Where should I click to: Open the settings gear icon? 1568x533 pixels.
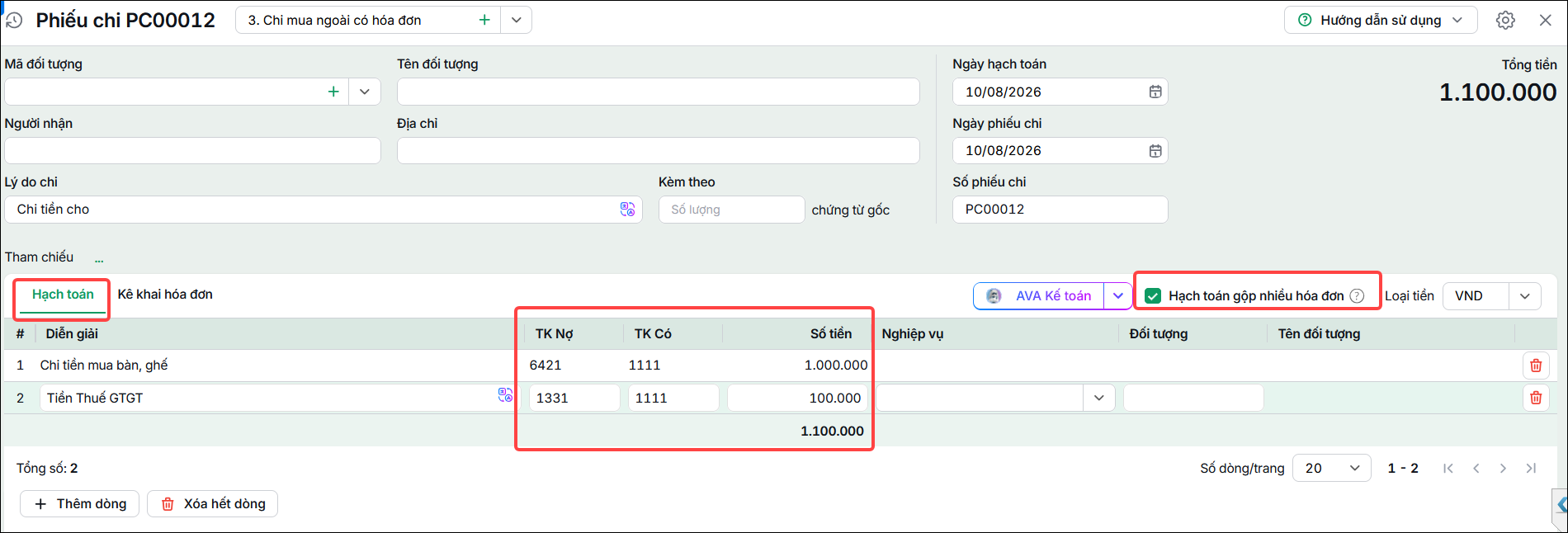(1505, 20)
